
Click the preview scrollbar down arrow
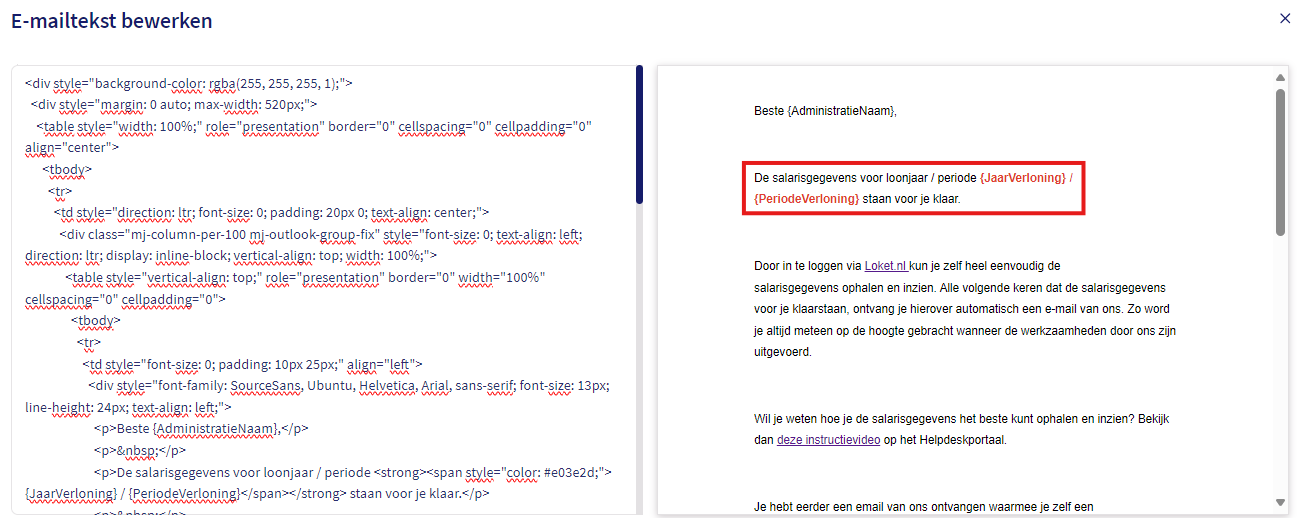[1280, 502]
